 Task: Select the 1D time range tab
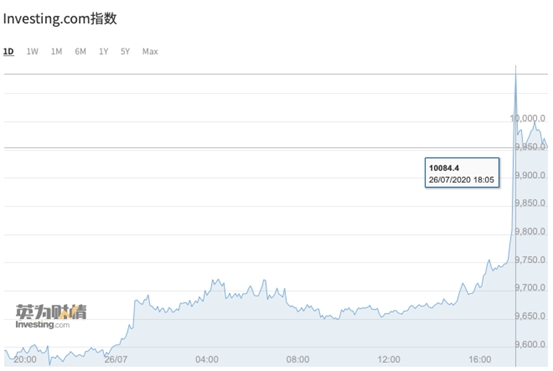pyautogui.click(x=8, y=51)
